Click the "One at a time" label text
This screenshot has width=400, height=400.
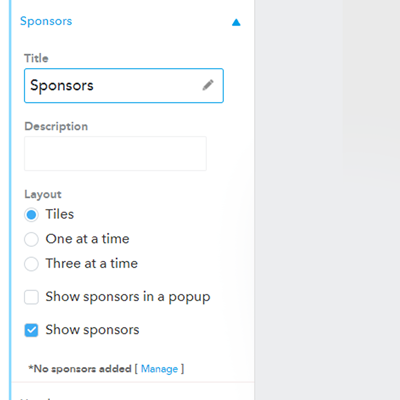tap(87, 239)
